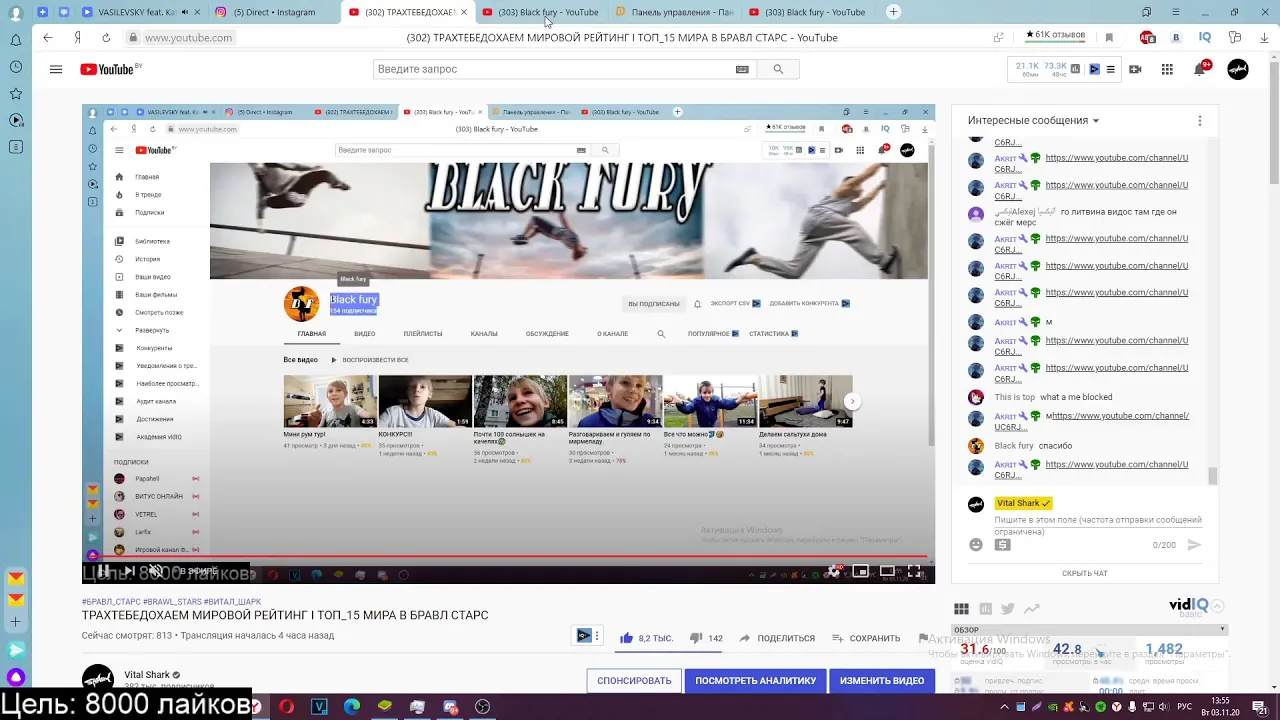Dislike the video with thumbs down

(x=696, y=638)
